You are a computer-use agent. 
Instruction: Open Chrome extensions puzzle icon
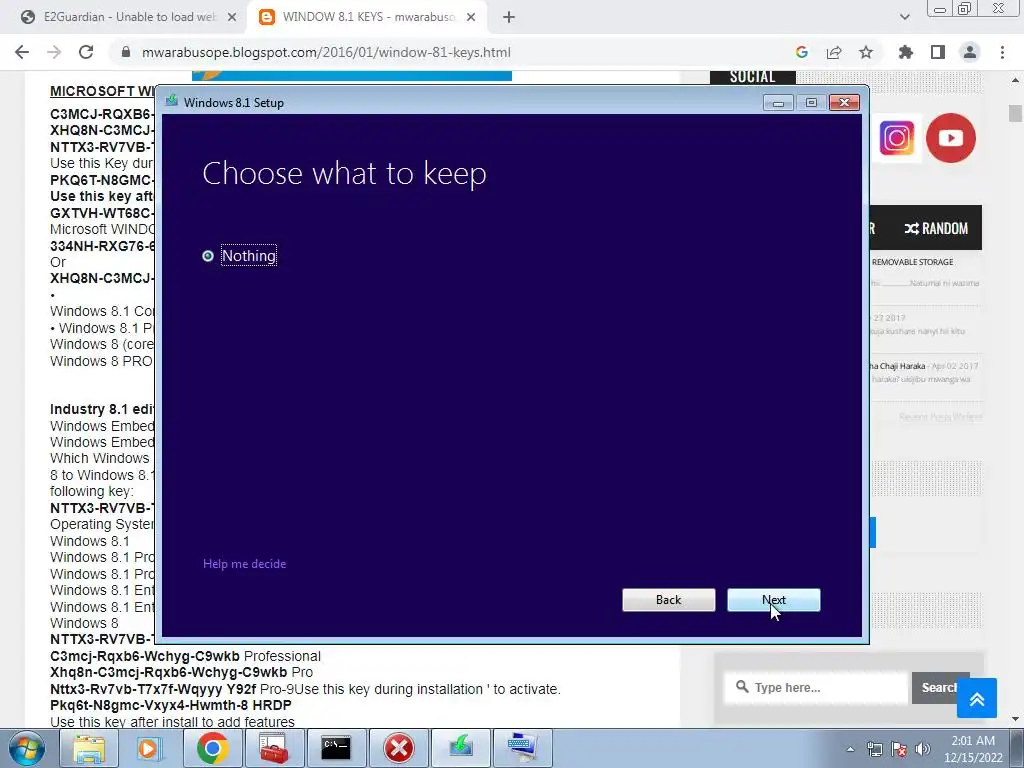click(x=905, y=52)
